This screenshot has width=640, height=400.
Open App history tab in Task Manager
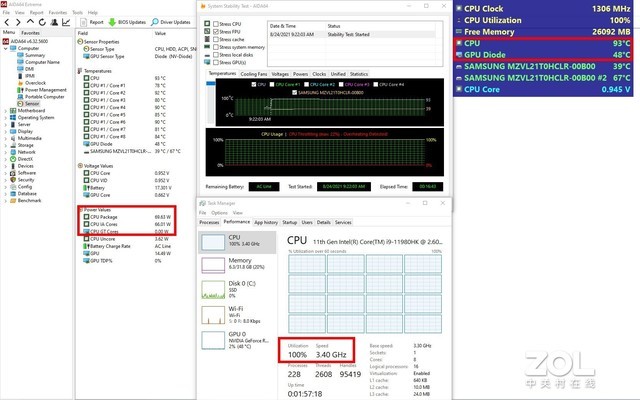tap(266, 222)
